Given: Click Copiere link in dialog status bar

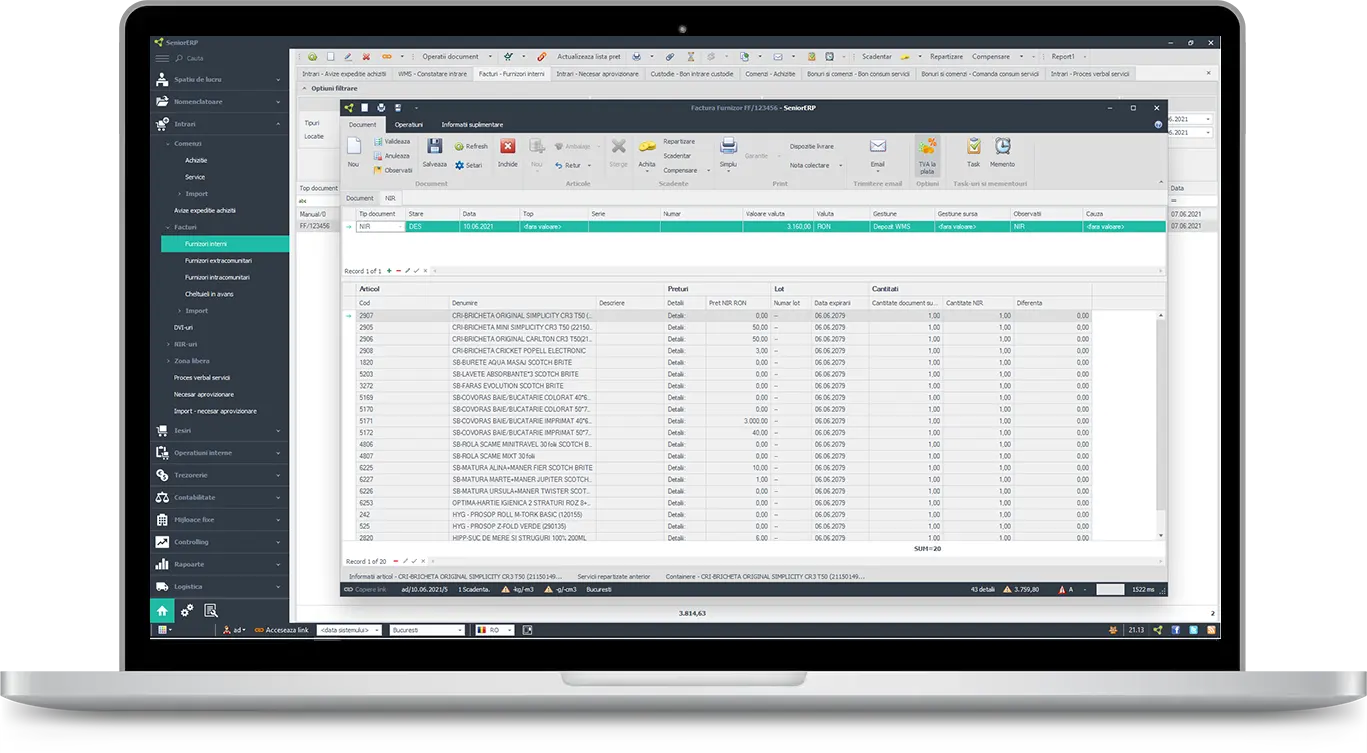Looking at the screenshot, I should click(366, 589).
